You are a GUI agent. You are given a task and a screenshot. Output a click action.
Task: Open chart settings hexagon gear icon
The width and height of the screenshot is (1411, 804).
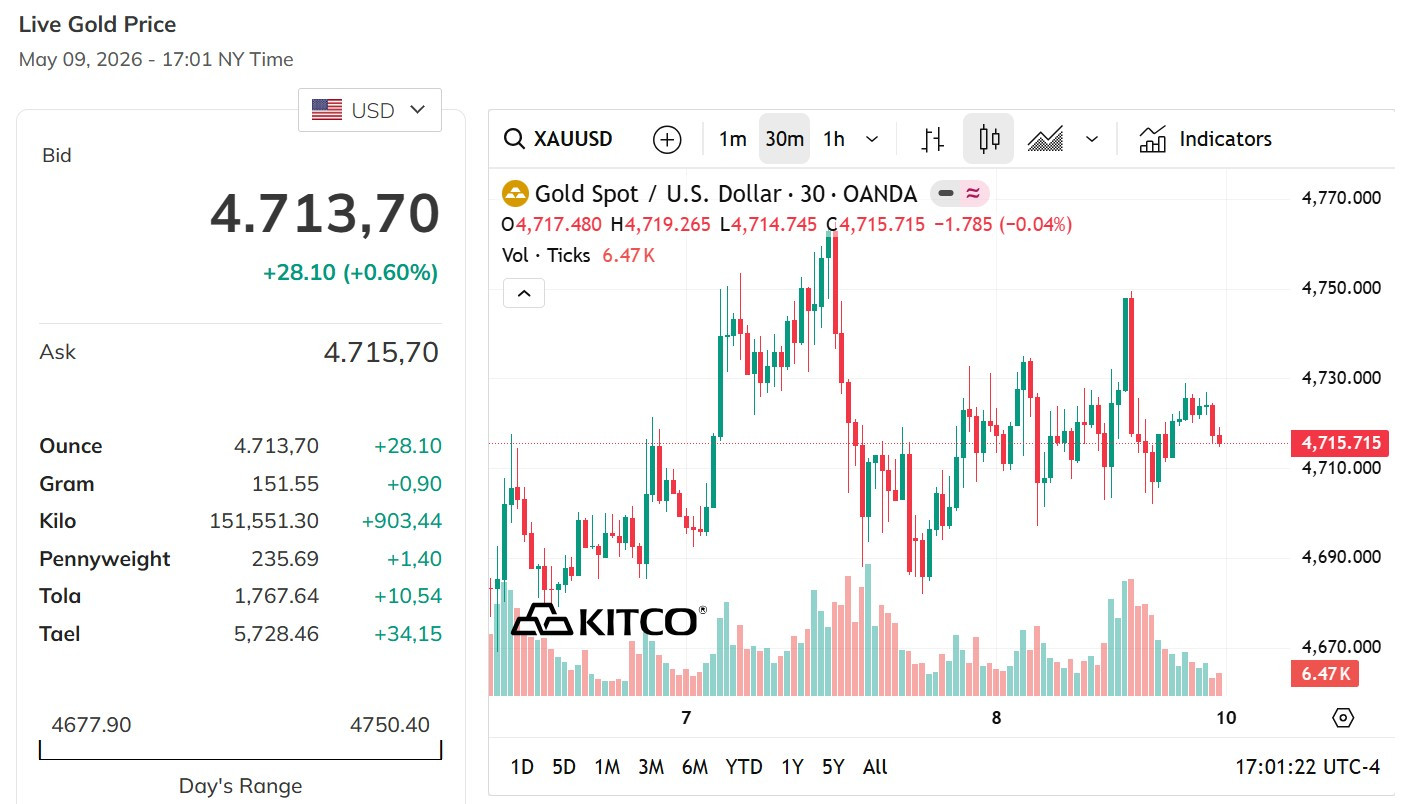click(1343, 718)
